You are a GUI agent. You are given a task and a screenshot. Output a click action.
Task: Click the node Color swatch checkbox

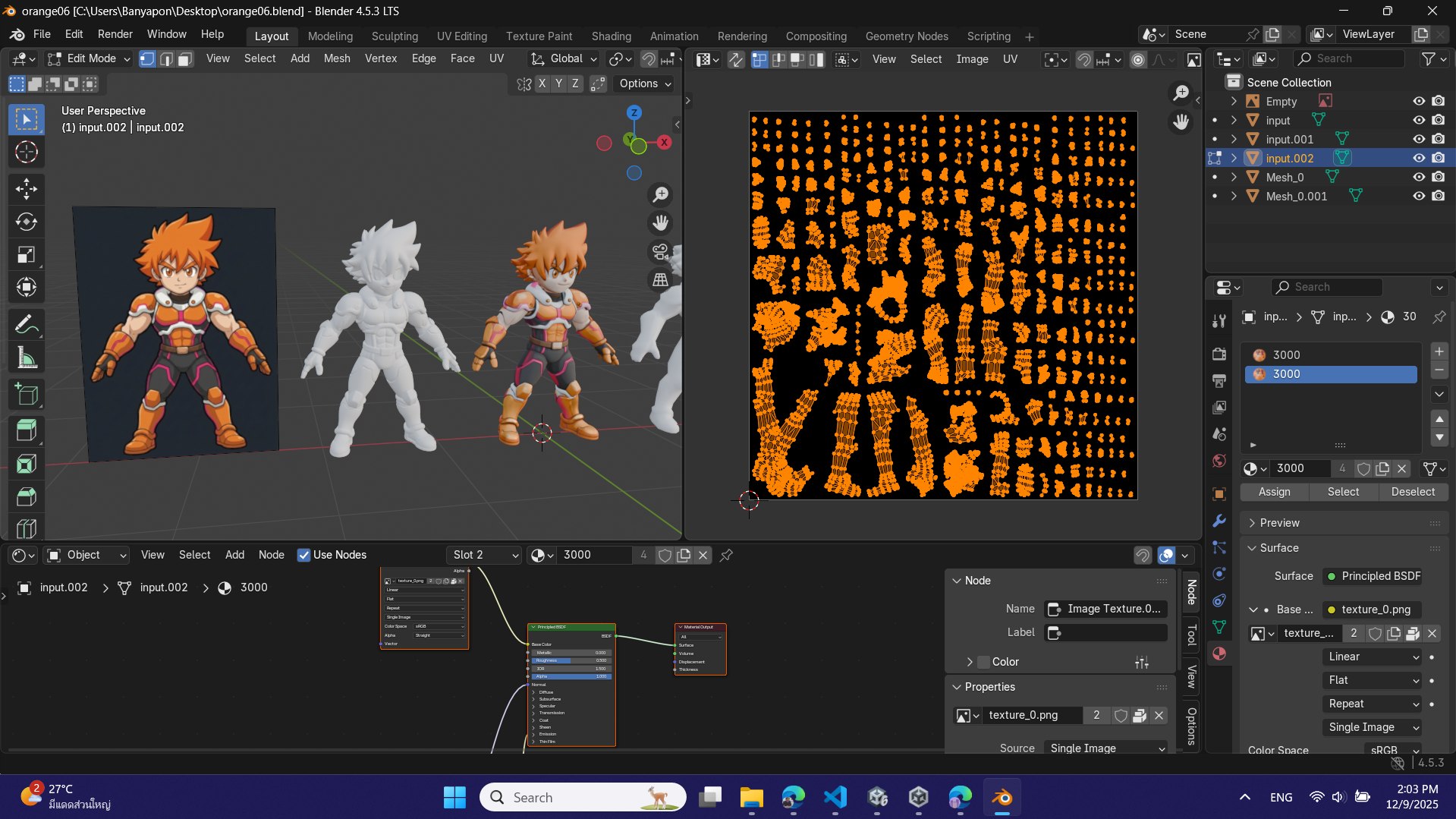coord(984,662)
